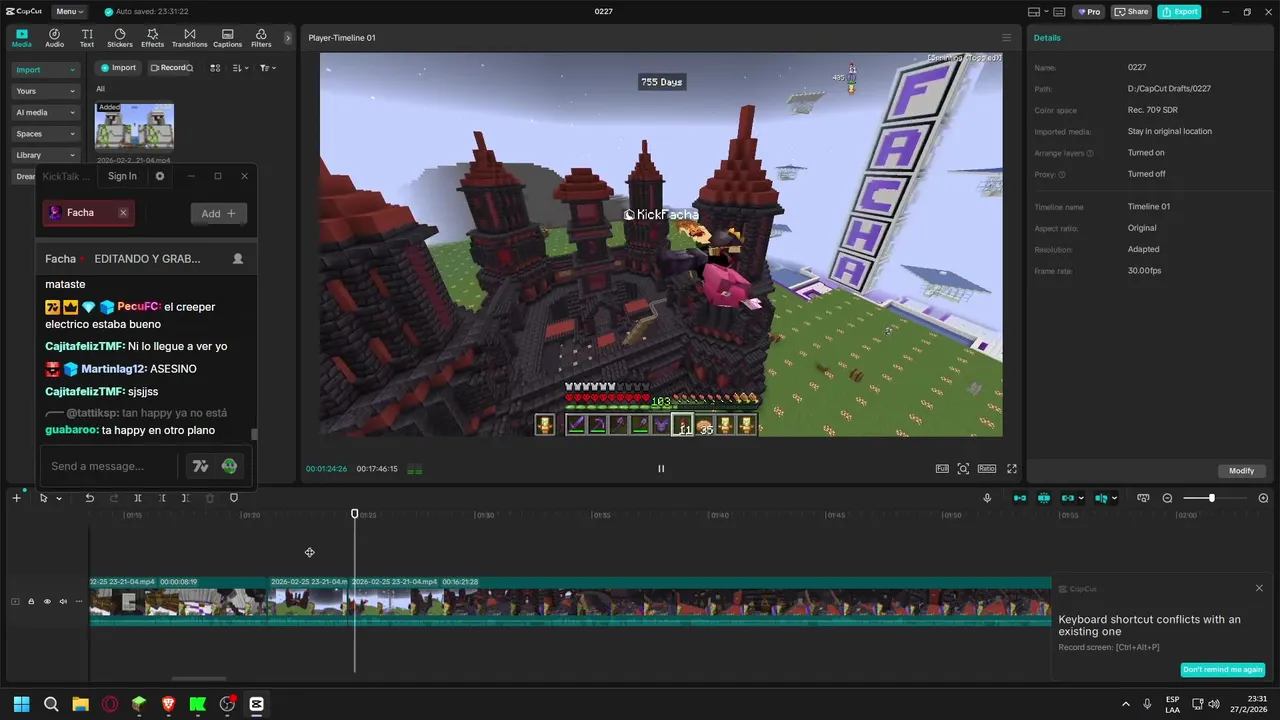Lock the main video track
The width and height of the screenshot is (1280, 720).
pos(31,601)
